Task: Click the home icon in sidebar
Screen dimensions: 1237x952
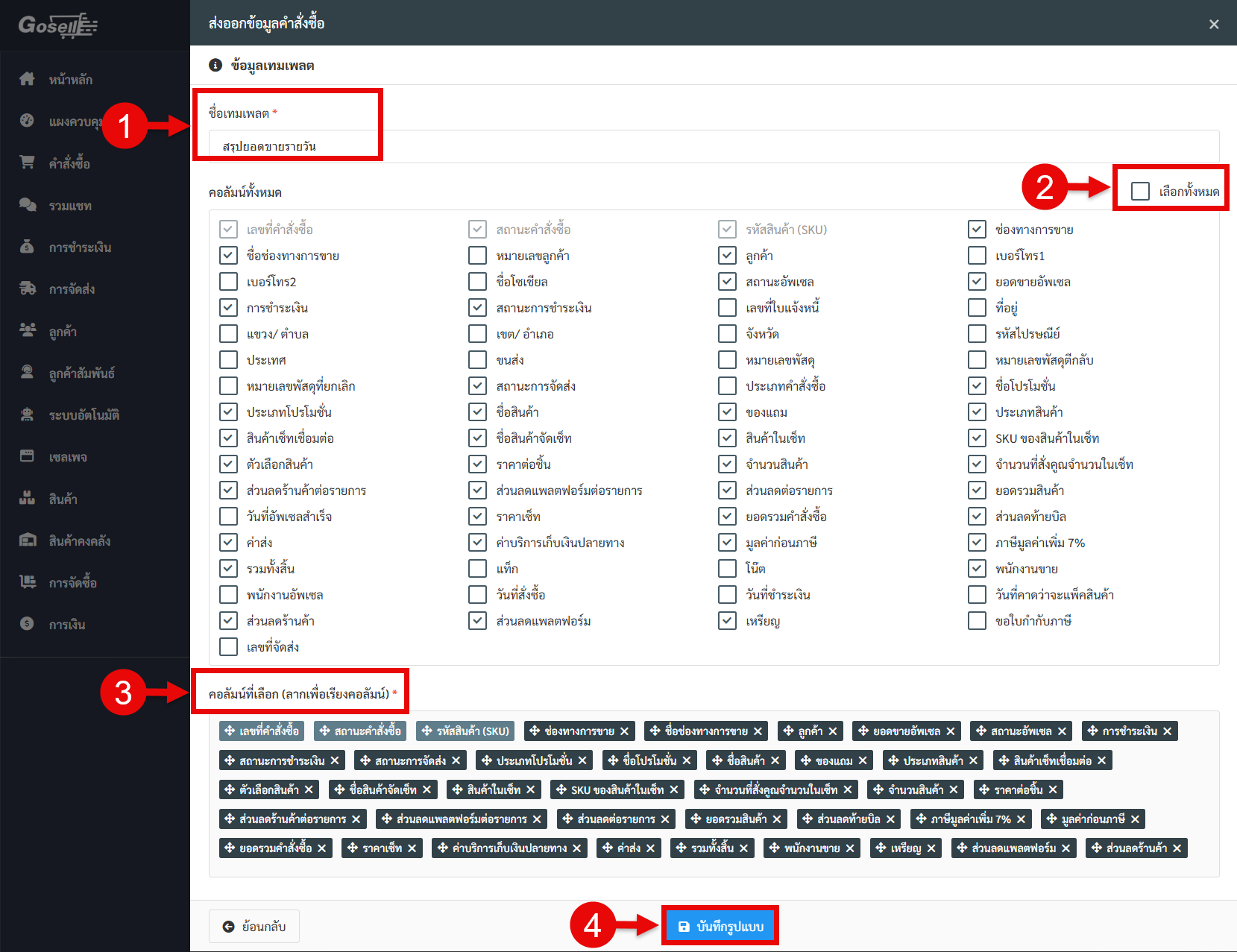Action: pyautogui.click(x=28, y=79)
